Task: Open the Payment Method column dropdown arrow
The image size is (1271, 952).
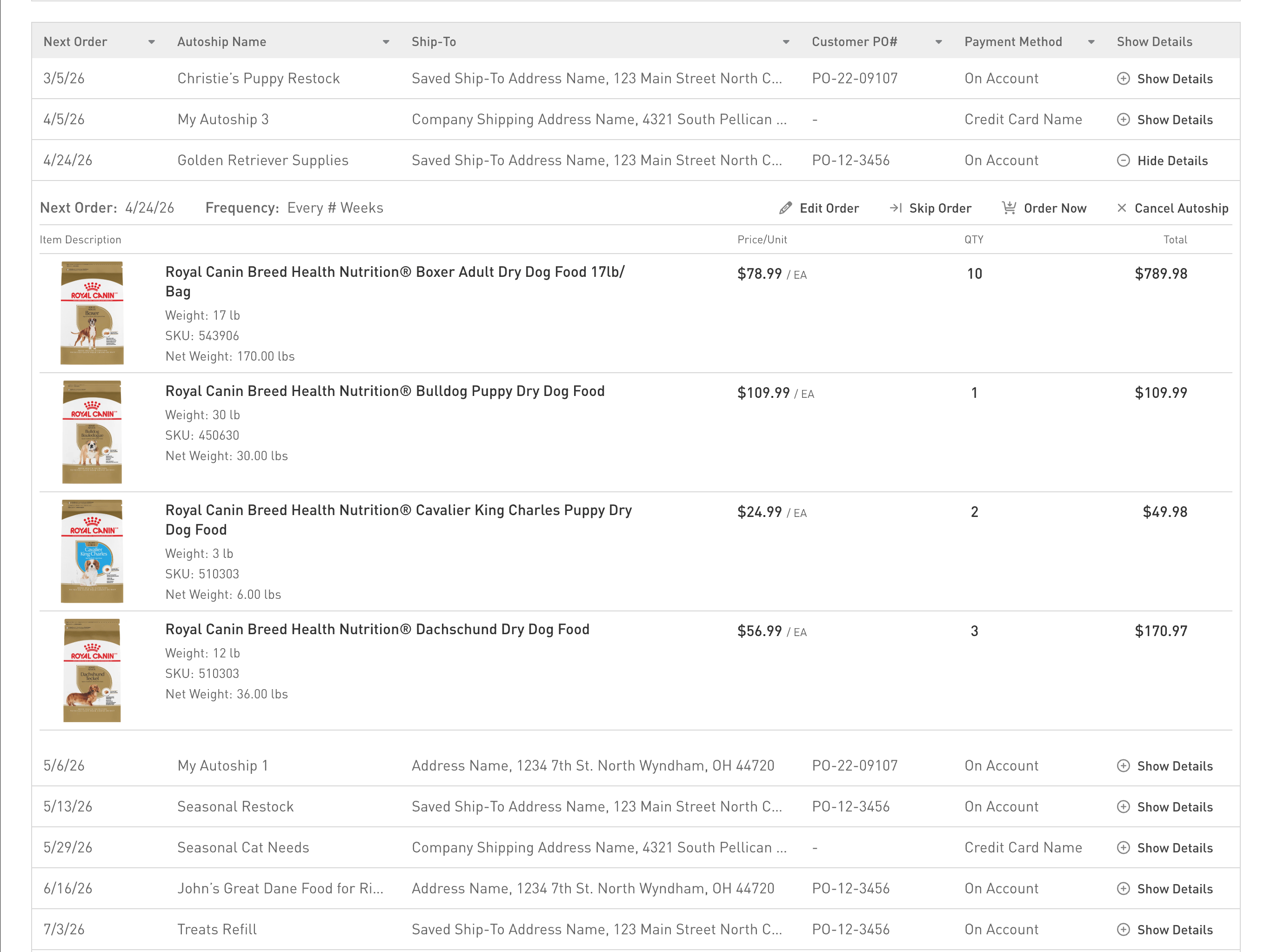Action: 1091,42
